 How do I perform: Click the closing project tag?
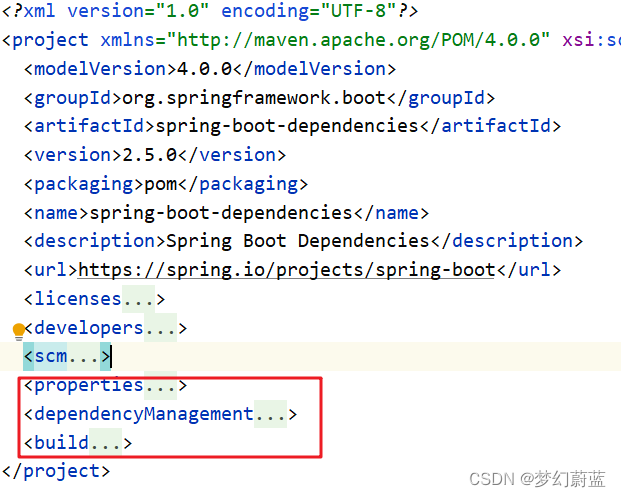click(56, 471)
